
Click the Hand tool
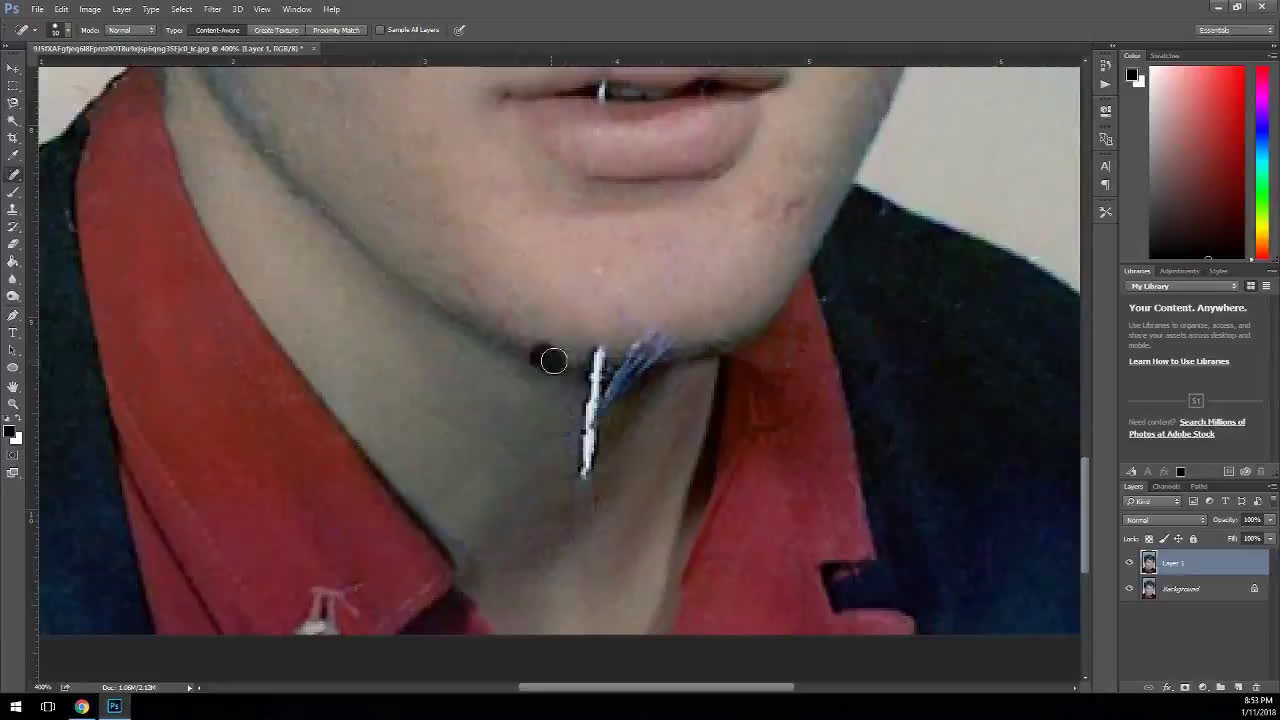[x=13, y=386]
